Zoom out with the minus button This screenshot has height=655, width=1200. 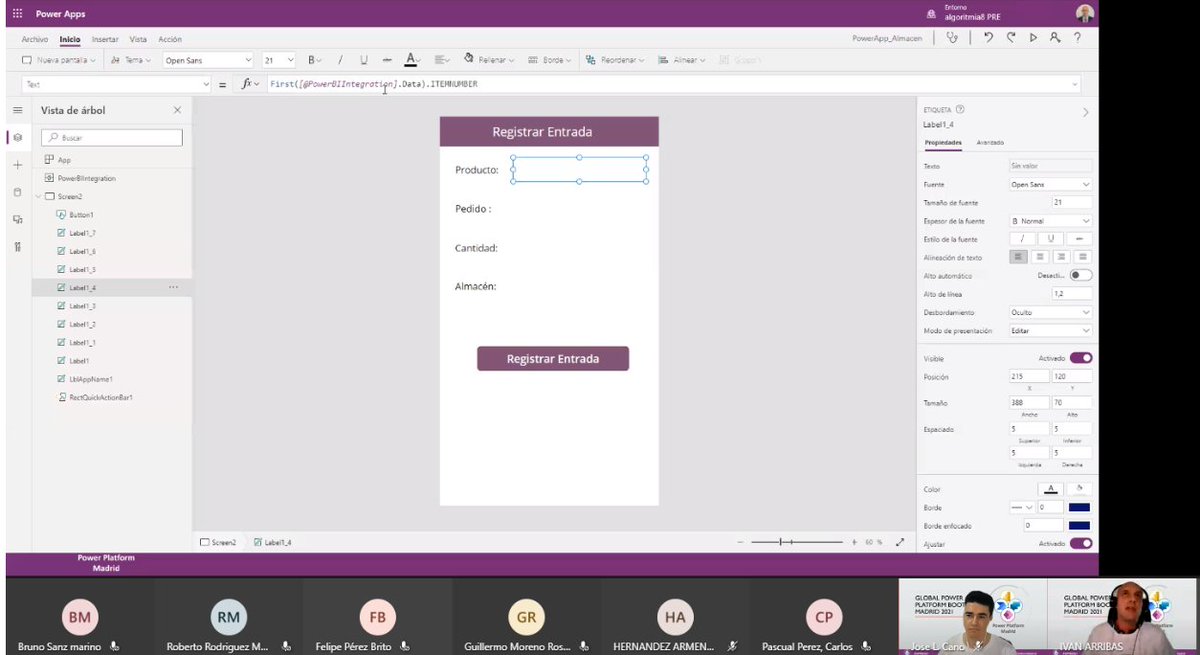(741, 542)
